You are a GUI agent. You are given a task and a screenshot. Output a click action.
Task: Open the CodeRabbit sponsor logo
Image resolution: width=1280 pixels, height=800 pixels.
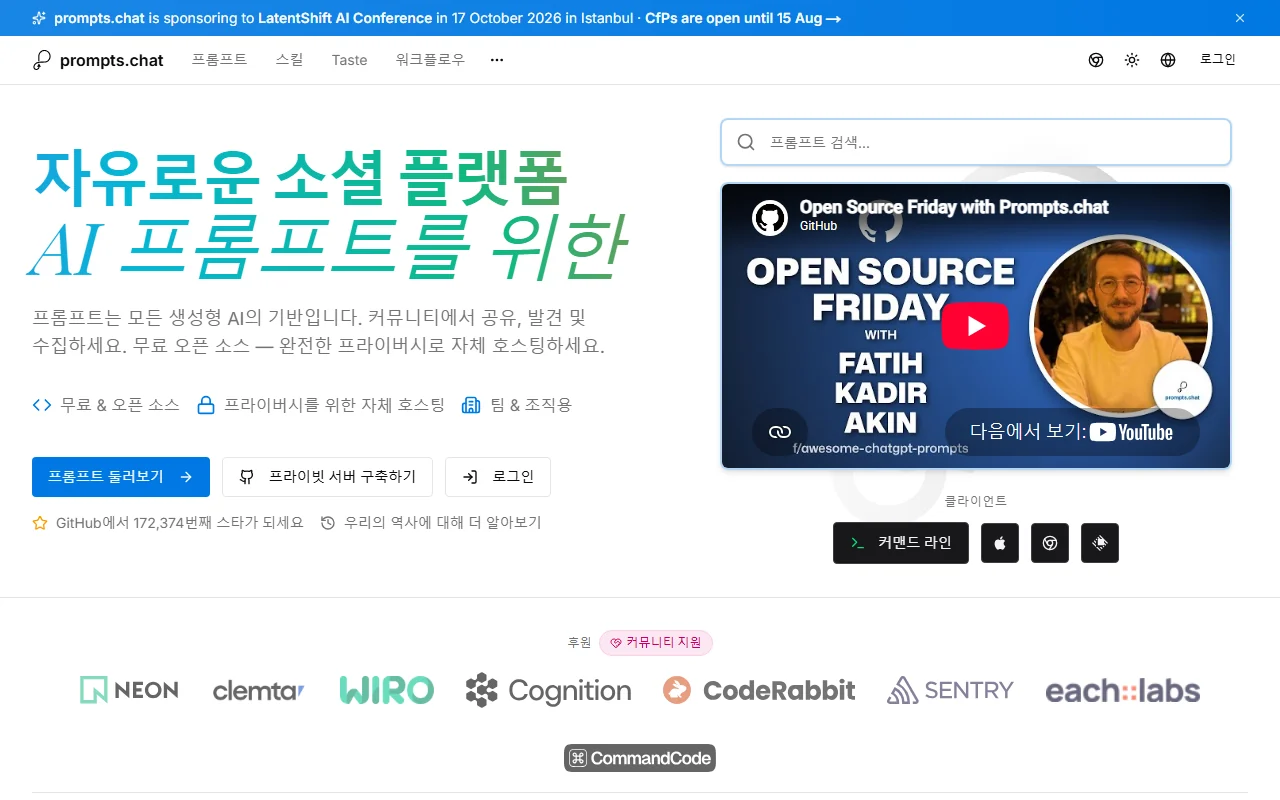pyautogui.click(x=759, y=690)
